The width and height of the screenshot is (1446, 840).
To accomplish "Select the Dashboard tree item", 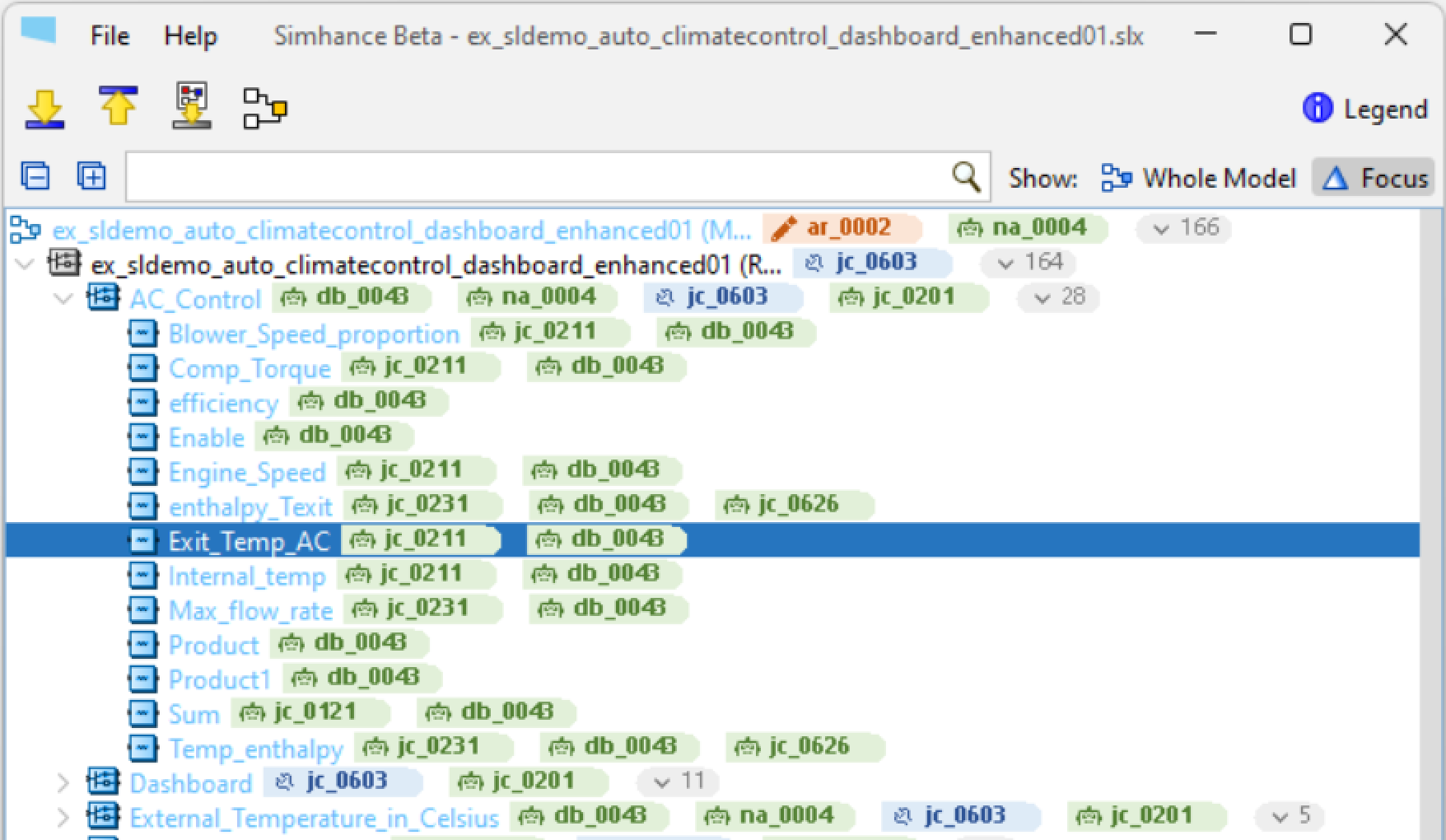I will pyautogui.click(x=191, y=783).
